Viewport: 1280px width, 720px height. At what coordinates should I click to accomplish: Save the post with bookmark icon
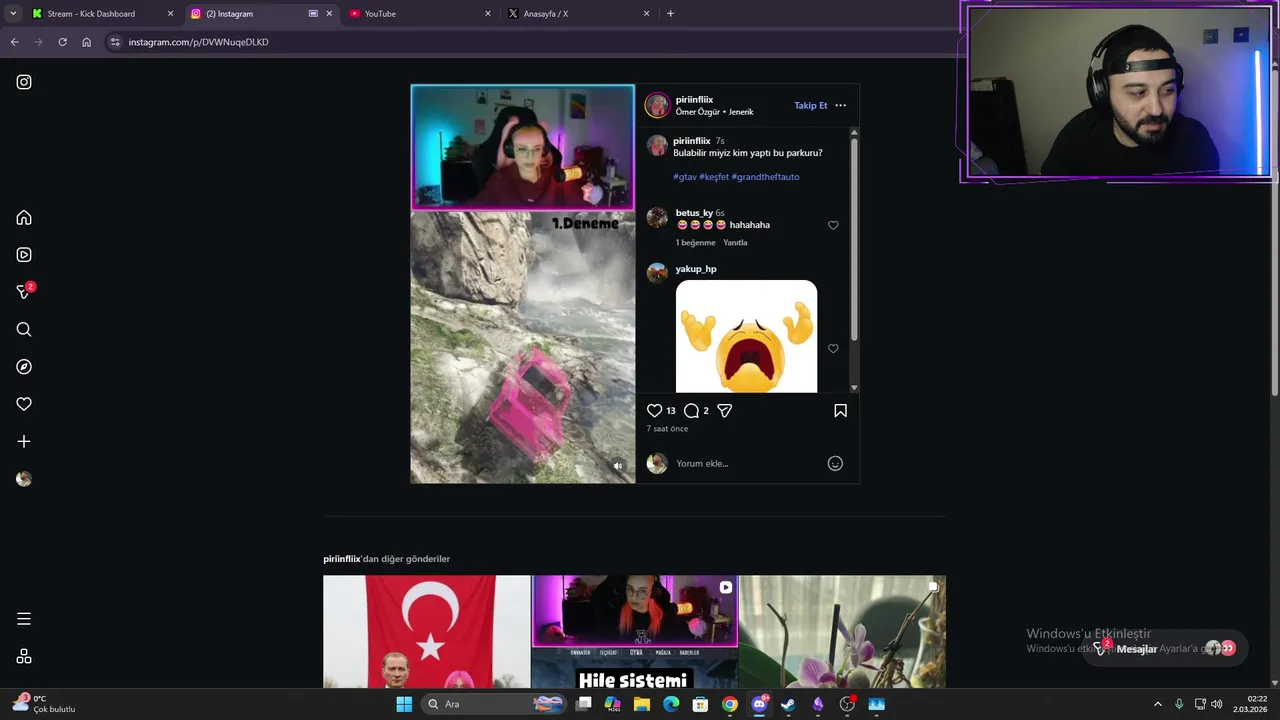pyautogui.click(x=840, y=410)
